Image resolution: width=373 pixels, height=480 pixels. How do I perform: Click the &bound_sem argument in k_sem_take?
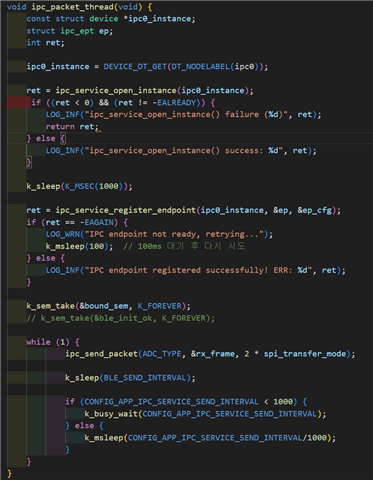[104, 306]
